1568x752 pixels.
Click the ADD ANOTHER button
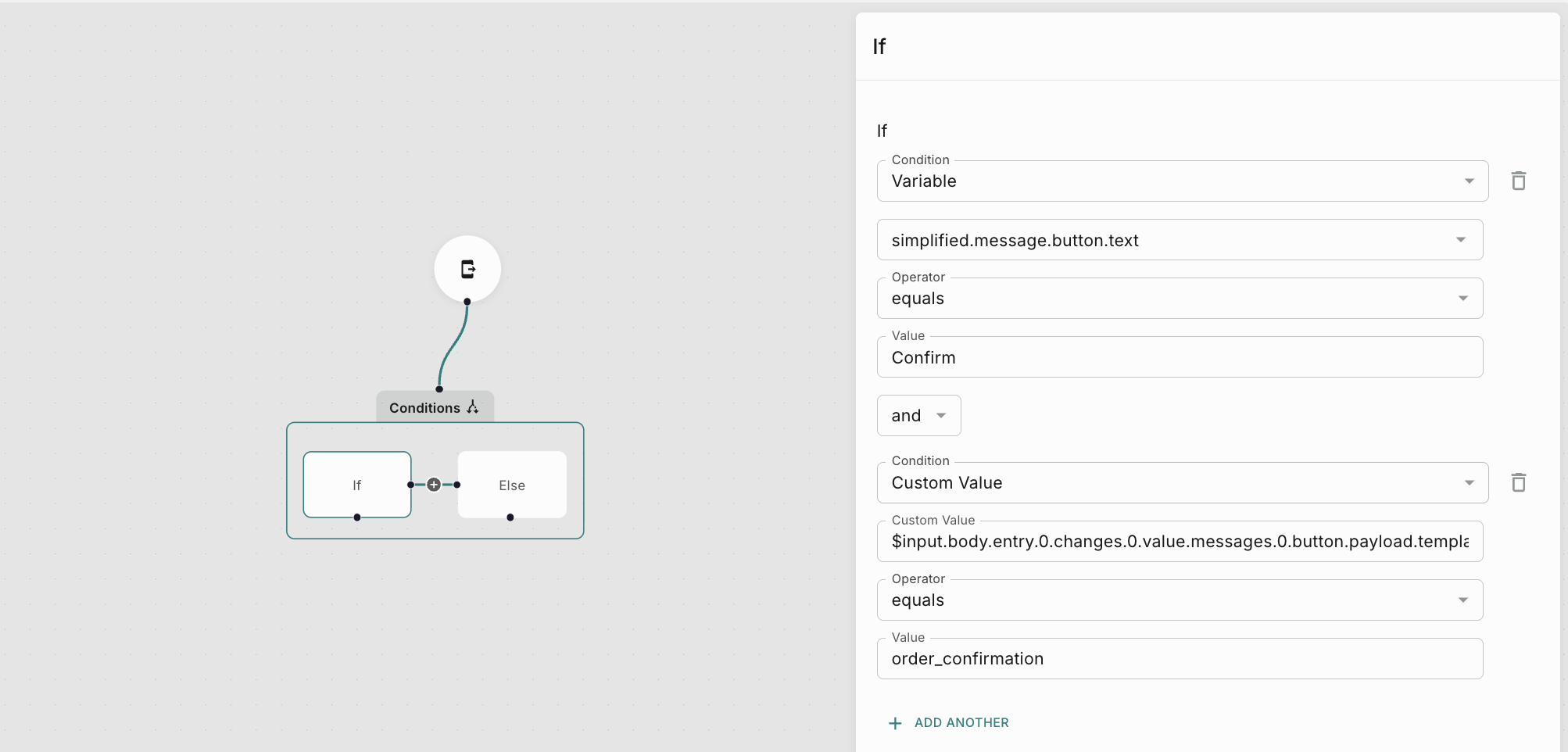point(961,723)
